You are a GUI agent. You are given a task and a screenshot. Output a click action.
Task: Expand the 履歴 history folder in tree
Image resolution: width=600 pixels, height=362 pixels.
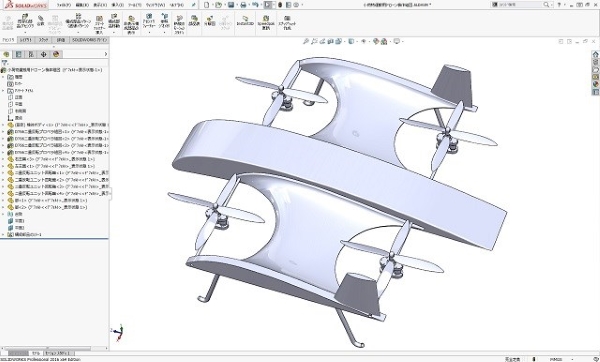pyautogui.click(x=3, y=77)
